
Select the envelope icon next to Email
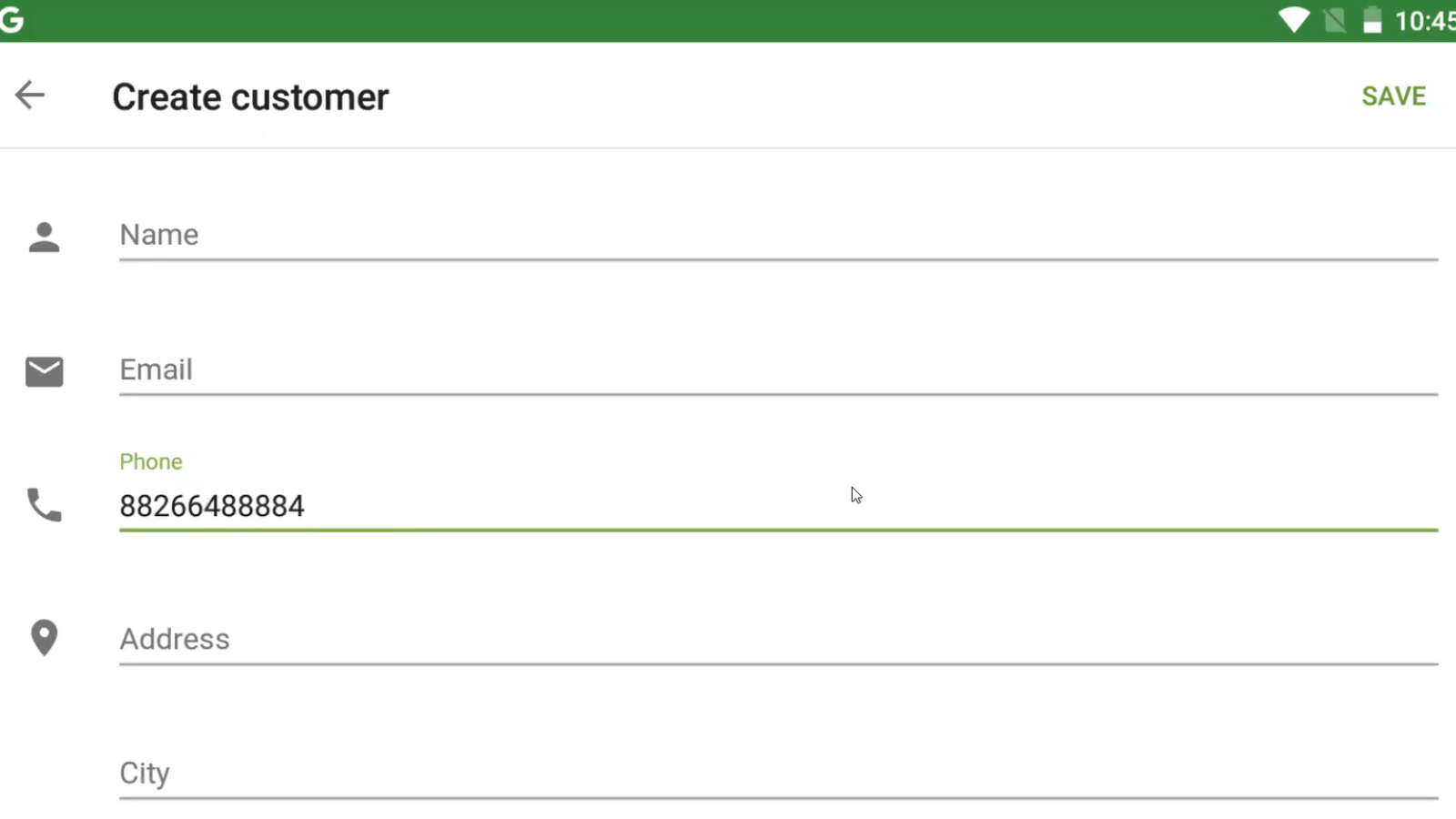coord(44,370)
